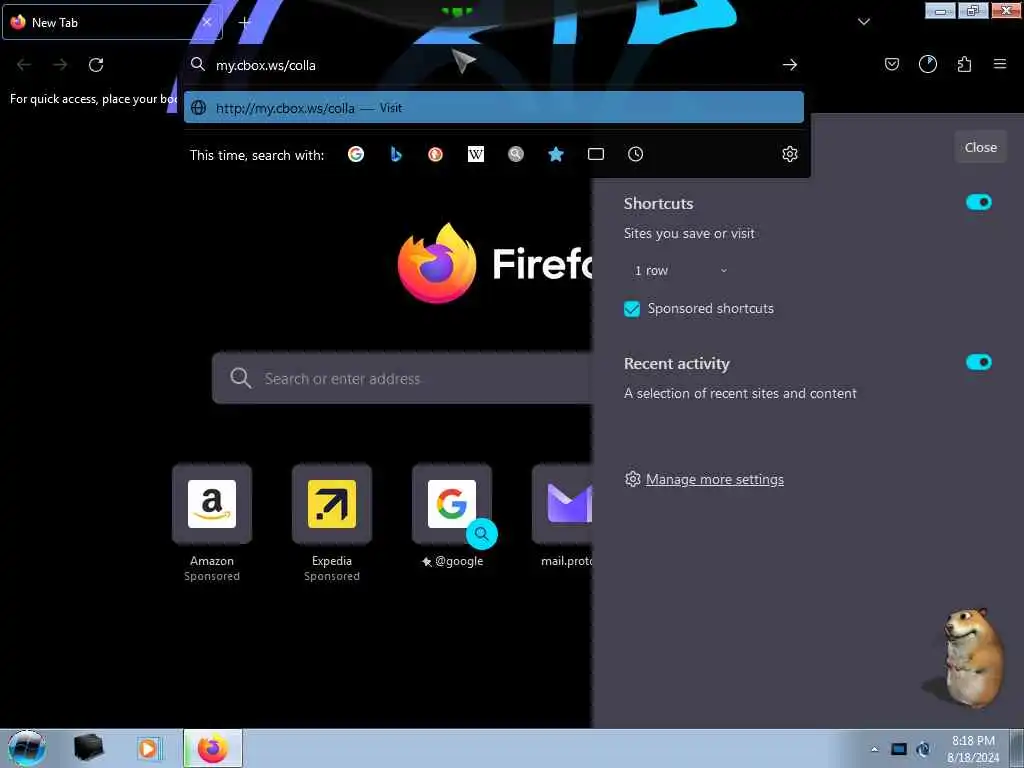Screen dimensions: 1024x768
Task: Click the homepage Search or enter address box
Action: (x=402, y=378)
